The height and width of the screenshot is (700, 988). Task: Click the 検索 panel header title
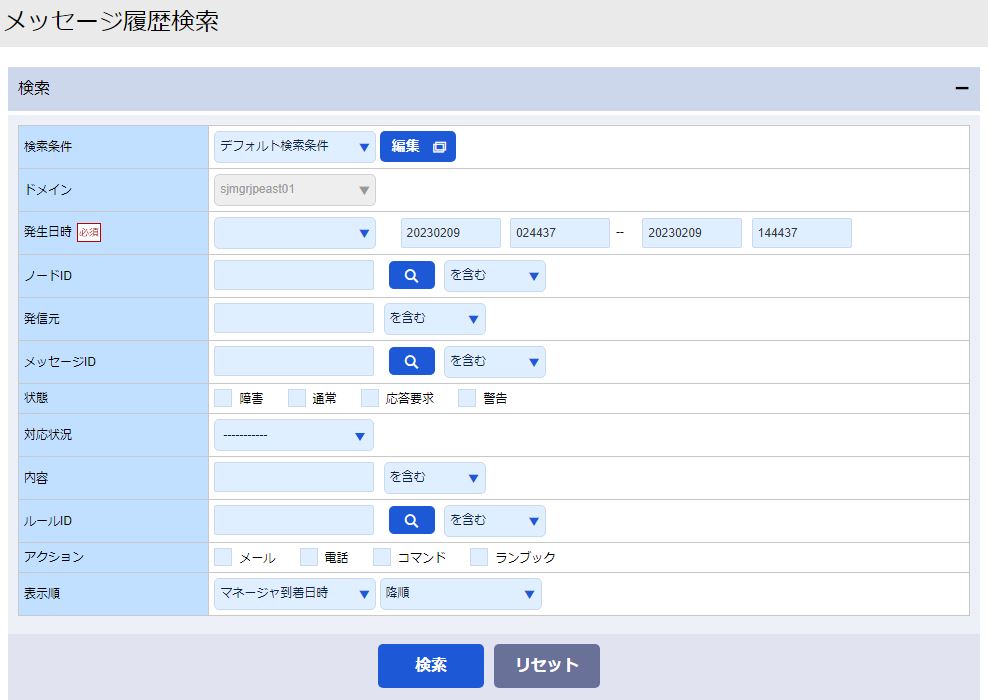point(34,88)
